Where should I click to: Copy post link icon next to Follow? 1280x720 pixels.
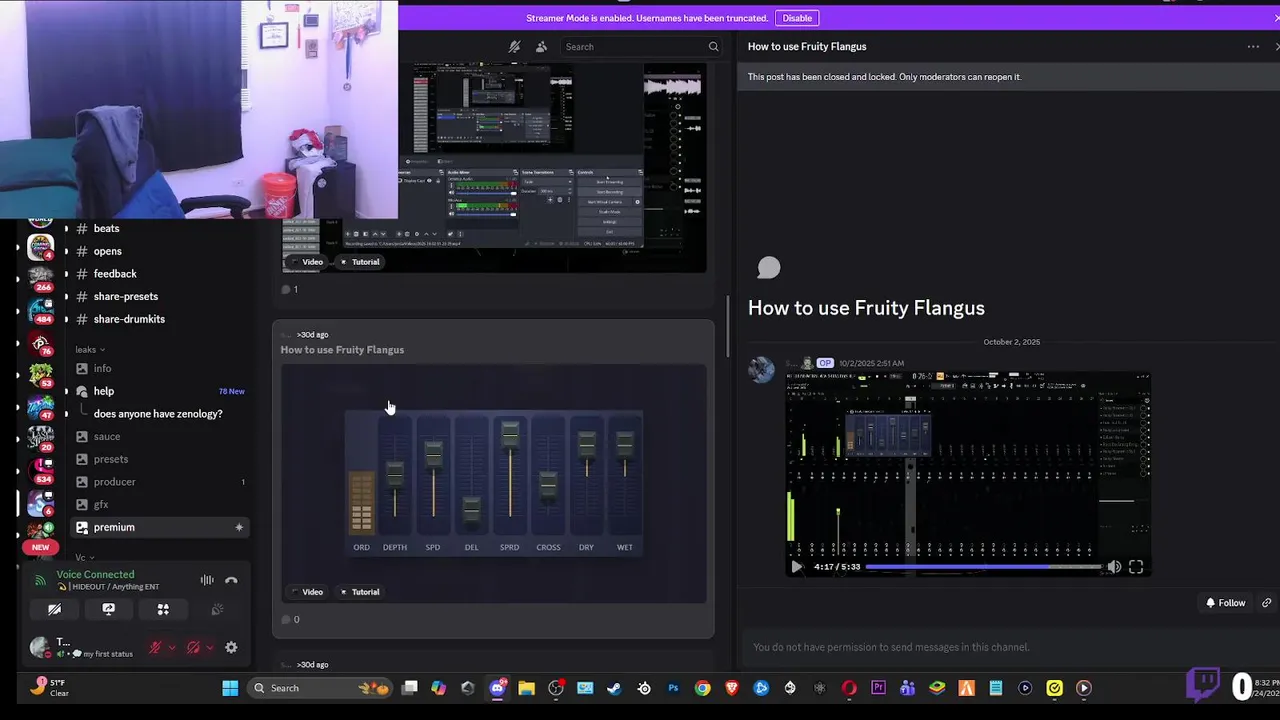(1266, 603)
